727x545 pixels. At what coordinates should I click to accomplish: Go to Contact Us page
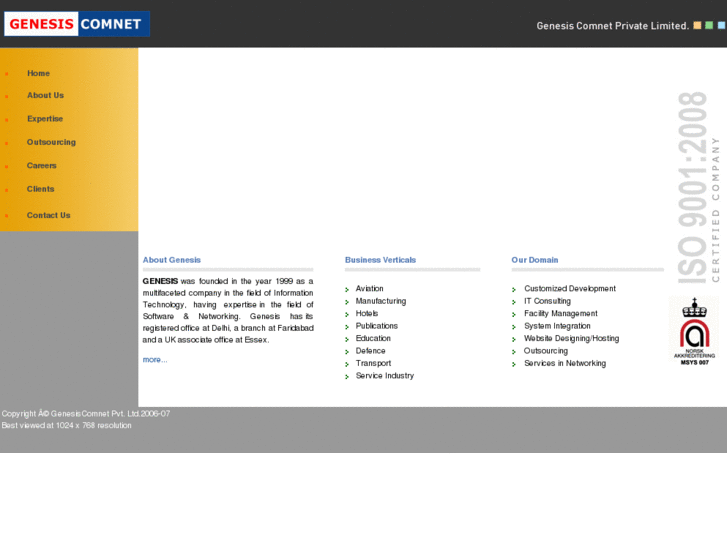[x=49, y=215]
